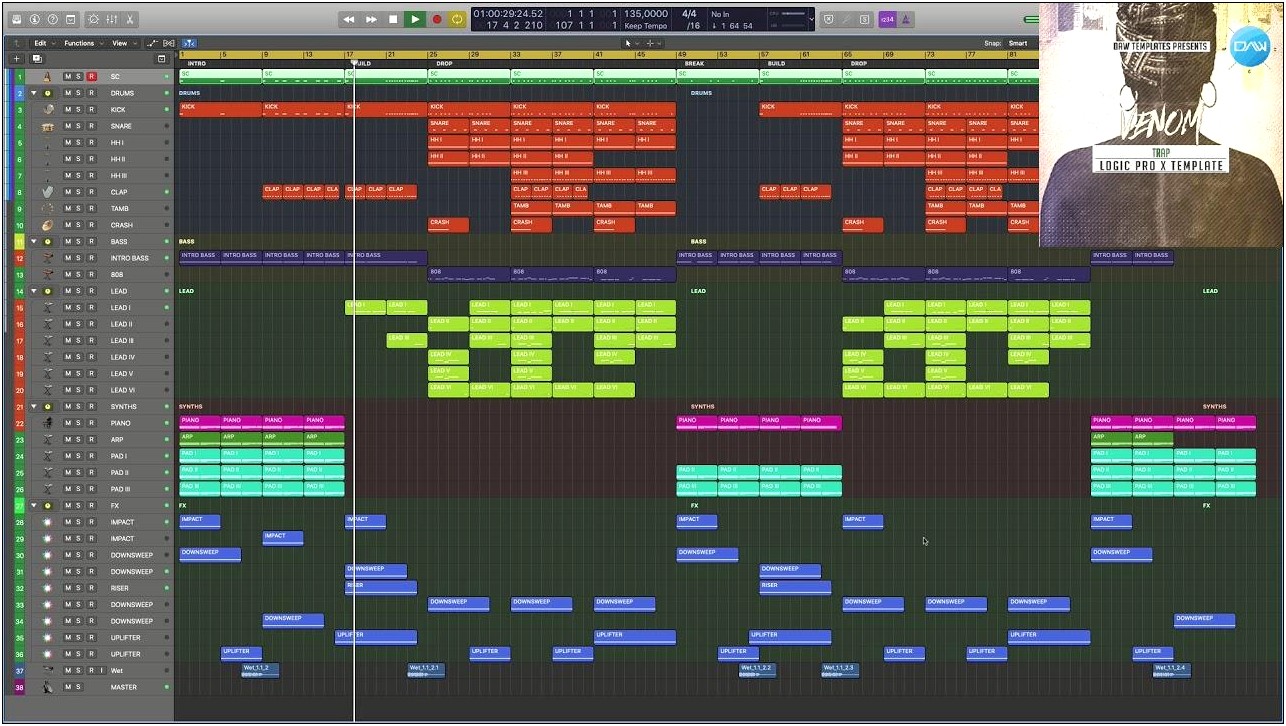This screenshot has height=726, width=1286.
Task: Click the tempo 135,0000 value
Action: click(646, 14)
